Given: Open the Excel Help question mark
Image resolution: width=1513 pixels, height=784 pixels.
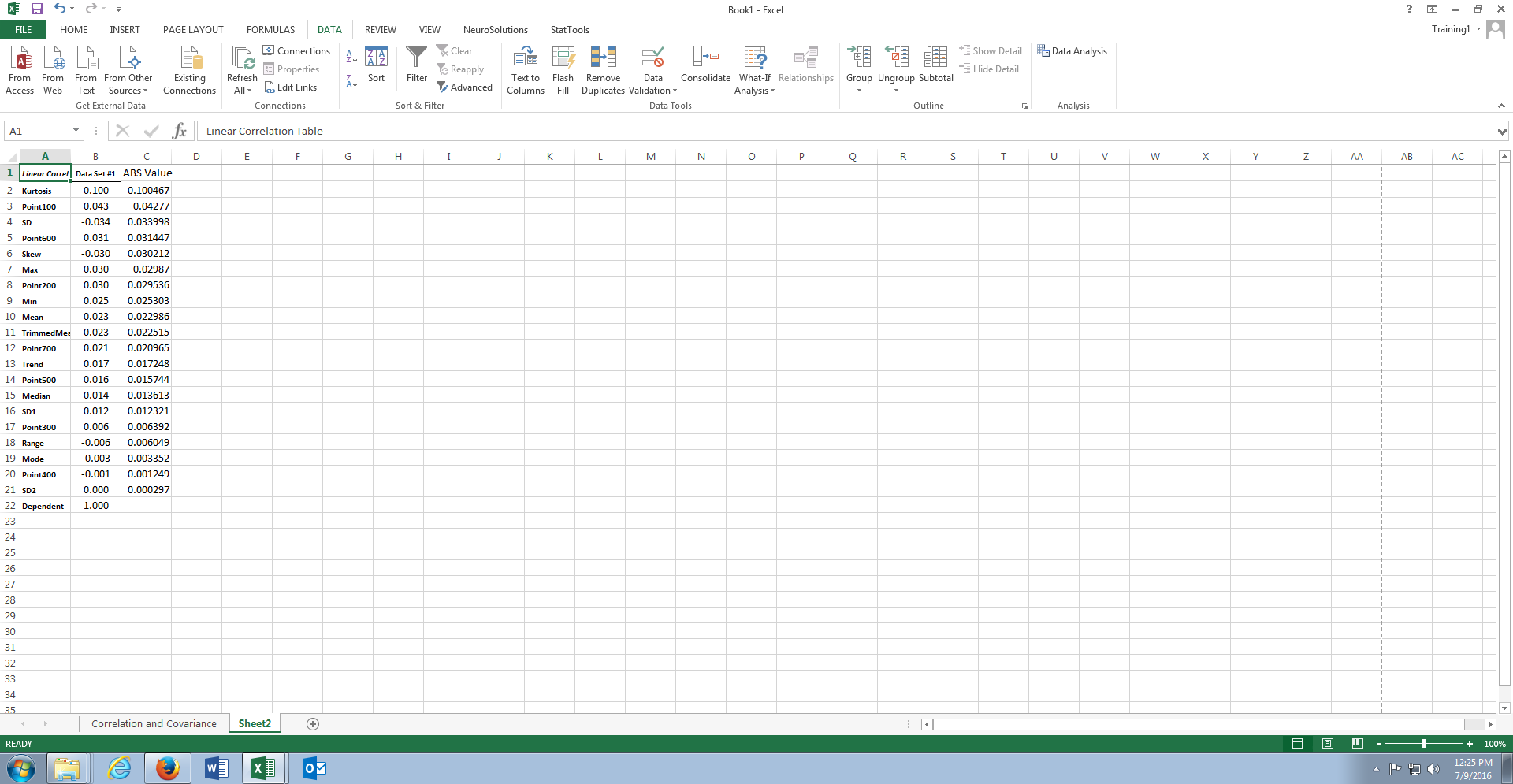Looking at the screenshot, I should tap(1409, 9).
